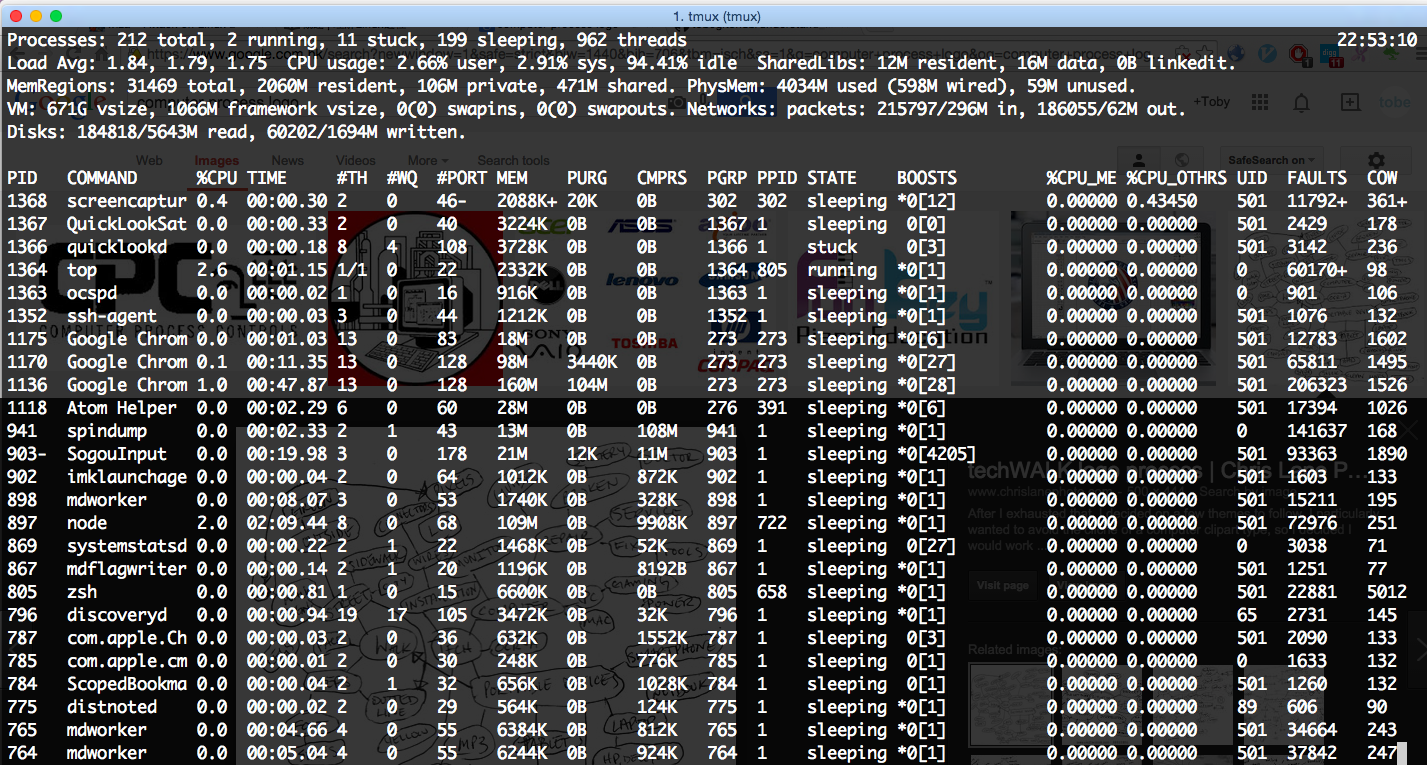
Task: Click the zsh process entry
Action: (82, 592)
